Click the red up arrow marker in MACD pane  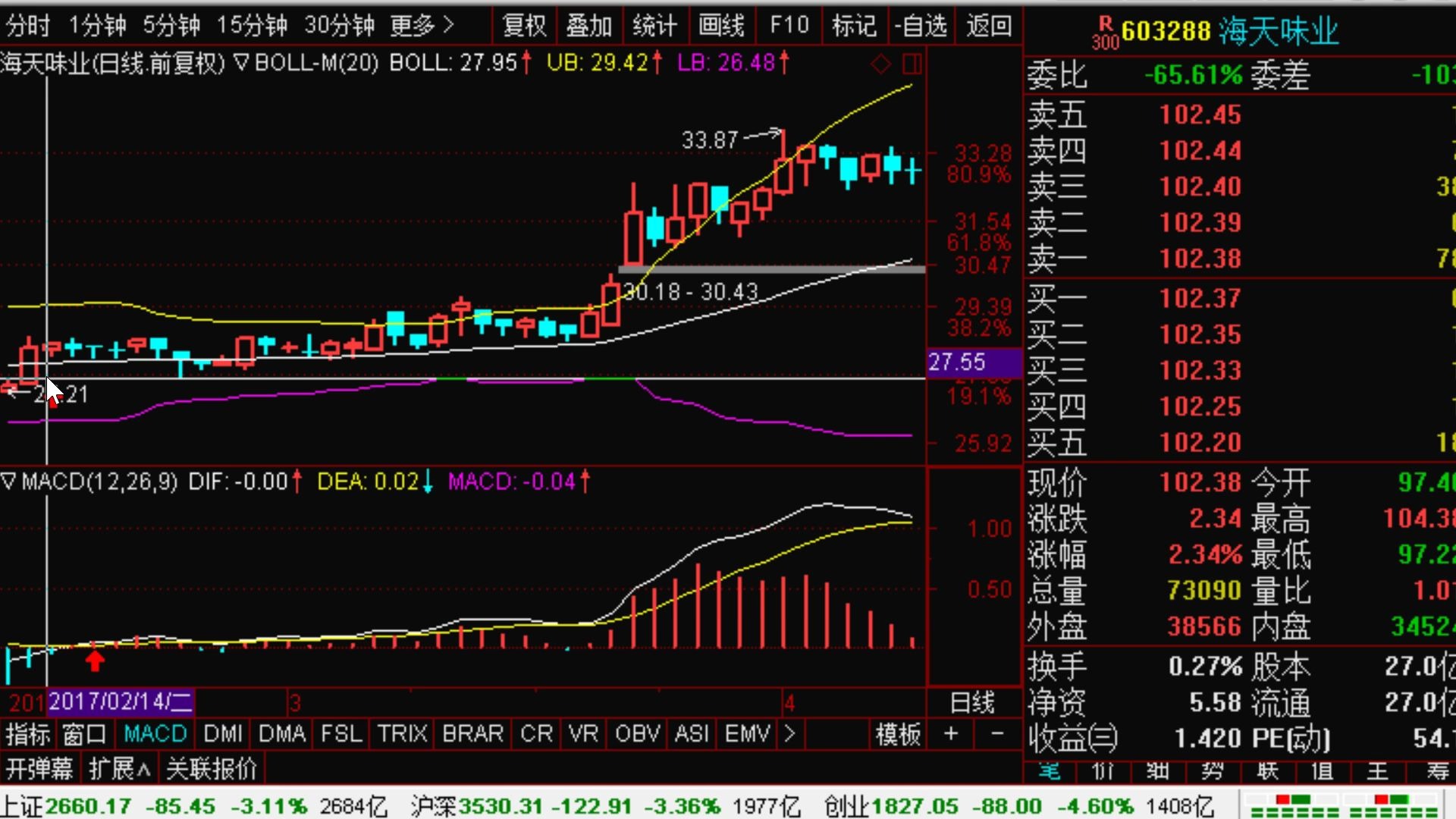(95, 660)
